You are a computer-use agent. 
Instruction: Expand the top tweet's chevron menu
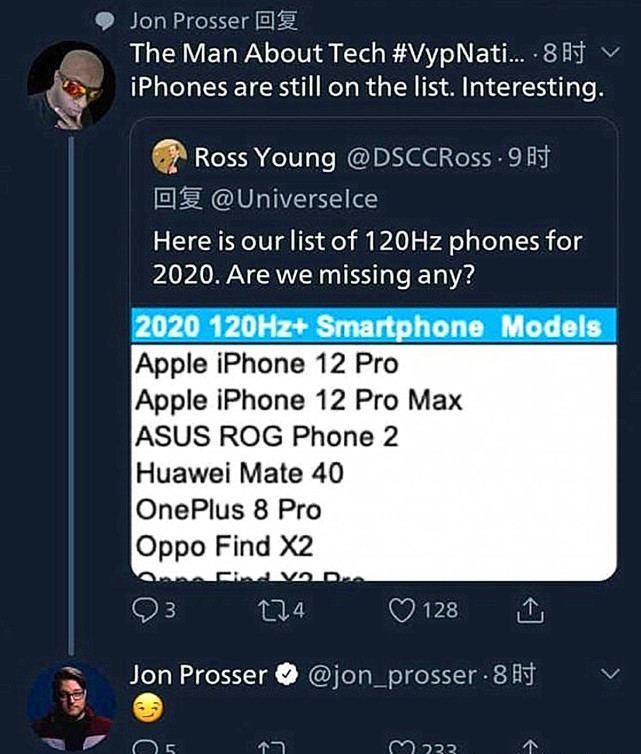click(612, 52)
